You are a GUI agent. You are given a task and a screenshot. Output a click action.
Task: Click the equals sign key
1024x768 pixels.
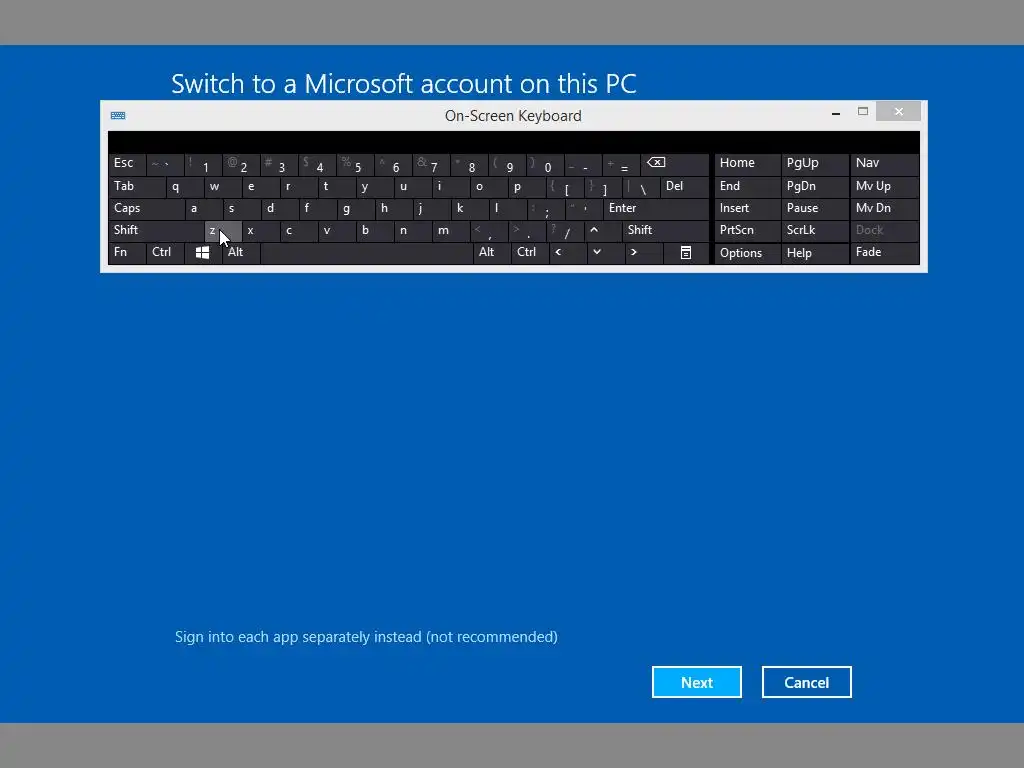(621, 164)
